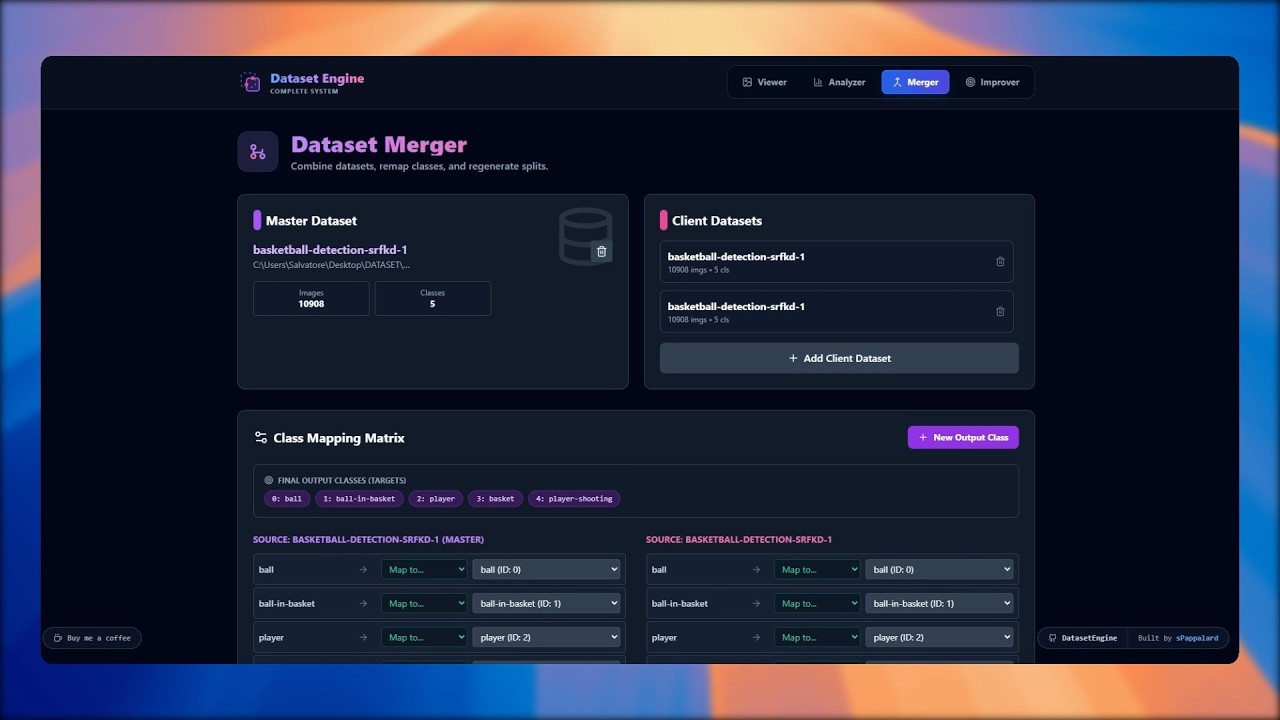
Task: Toggle the '0: ball' output class pill
Action: [x=287, y=498]
